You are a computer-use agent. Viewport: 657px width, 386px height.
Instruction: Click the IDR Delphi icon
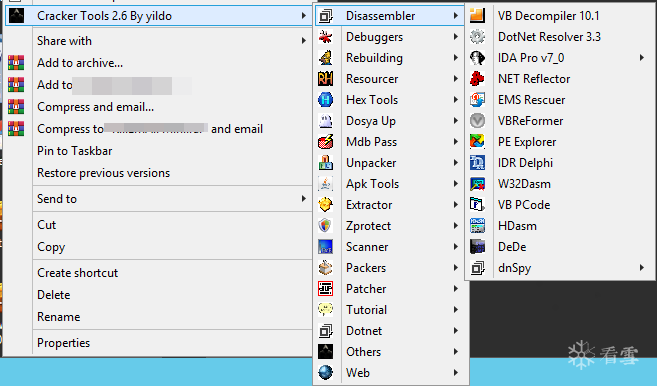(x=477, y=163)
